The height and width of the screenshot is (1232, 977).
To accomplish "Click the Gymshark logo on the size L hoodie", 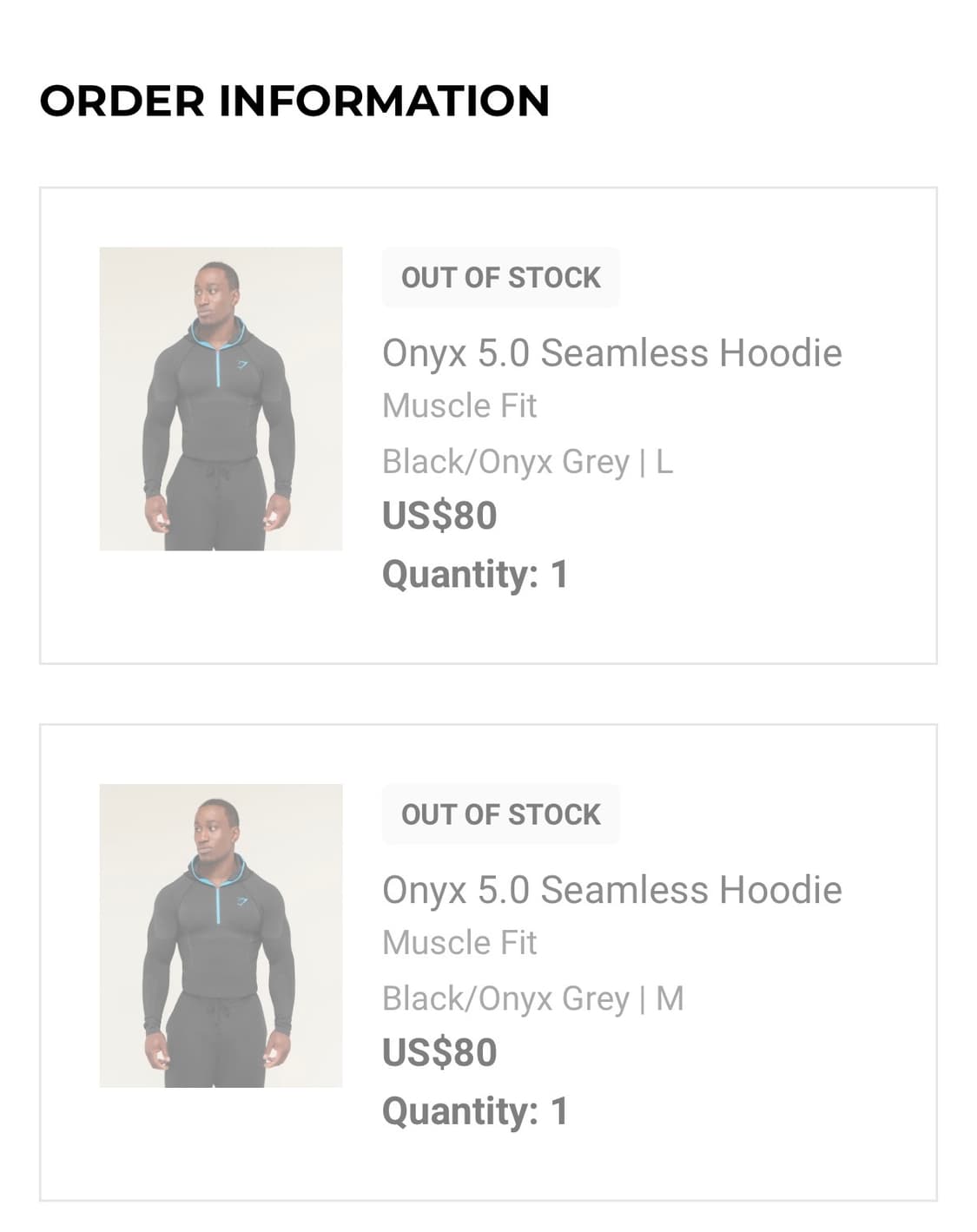I will (x=242, y=365).
